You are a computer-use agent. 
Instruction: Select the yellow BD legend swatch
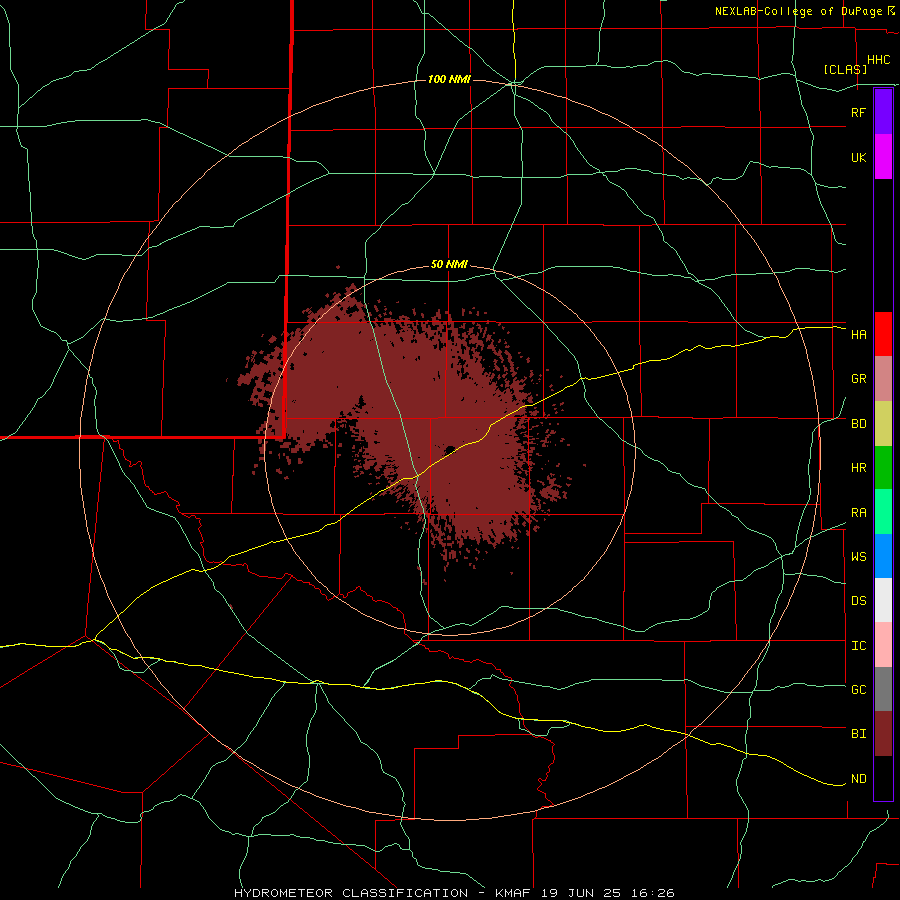coord(883,424)
